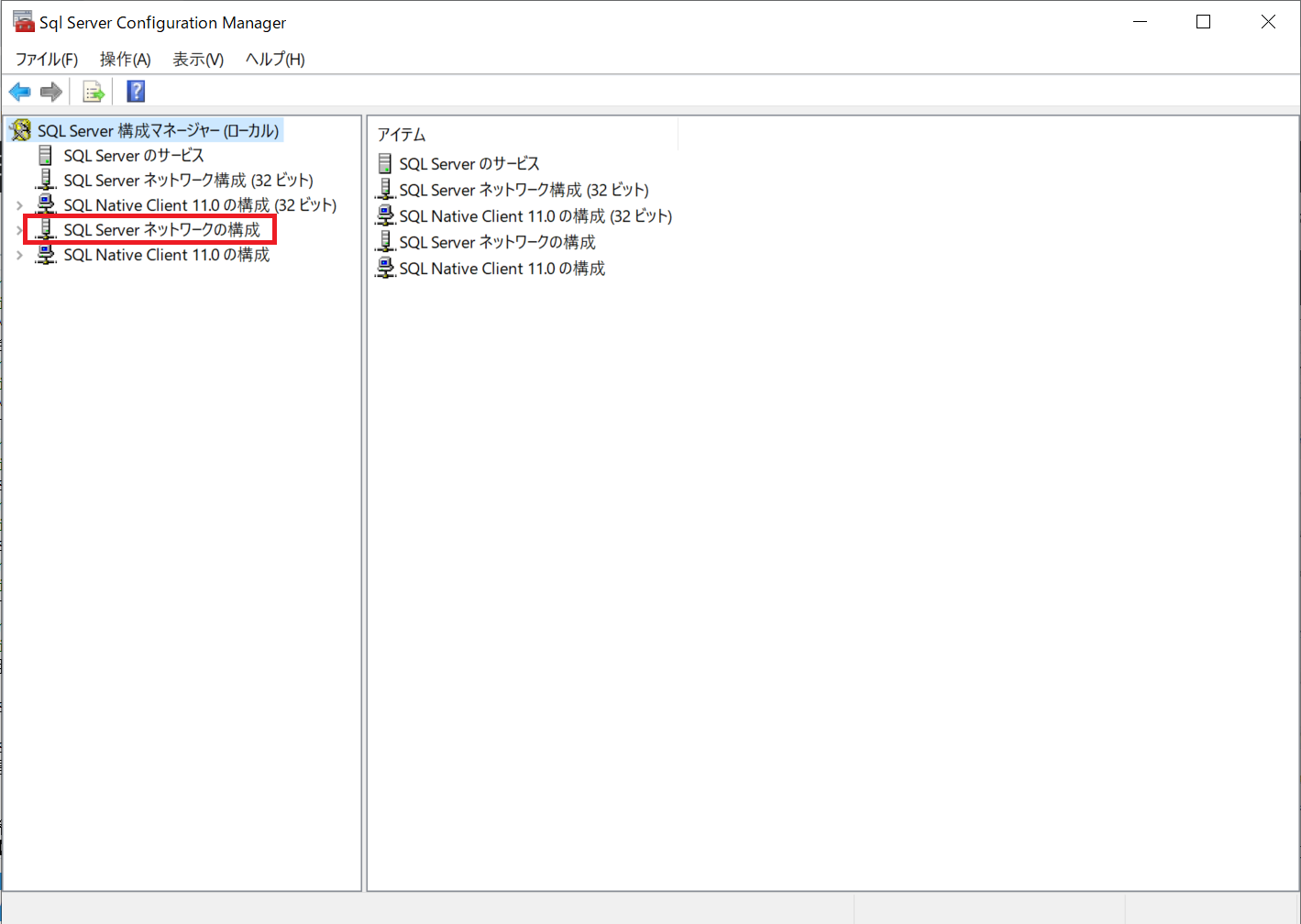Open the Help toolbar icon
The width and height of the screenshot is (1301, 924).
pos(136,92)
